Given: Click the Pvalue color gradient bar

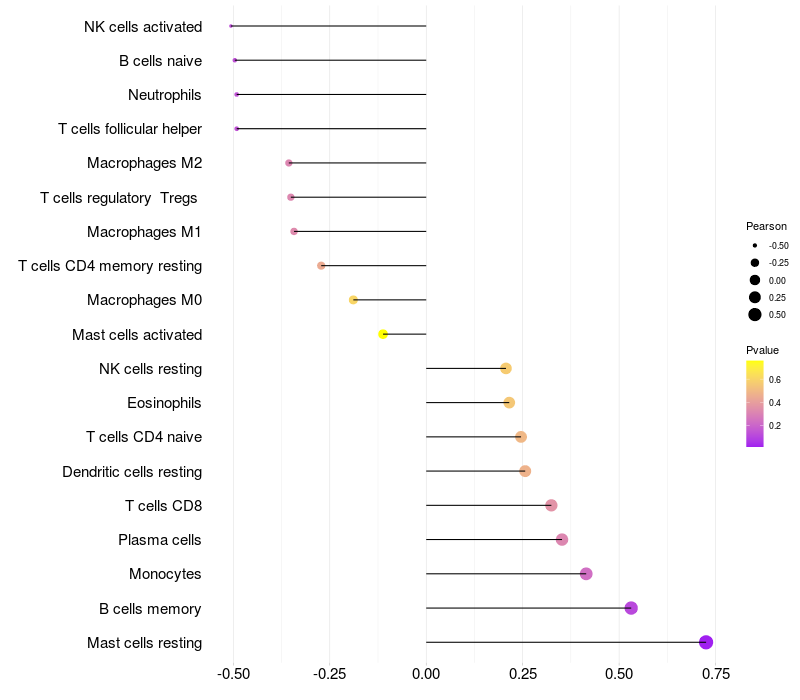Looking at the screenshot, I should click(755, 404).
